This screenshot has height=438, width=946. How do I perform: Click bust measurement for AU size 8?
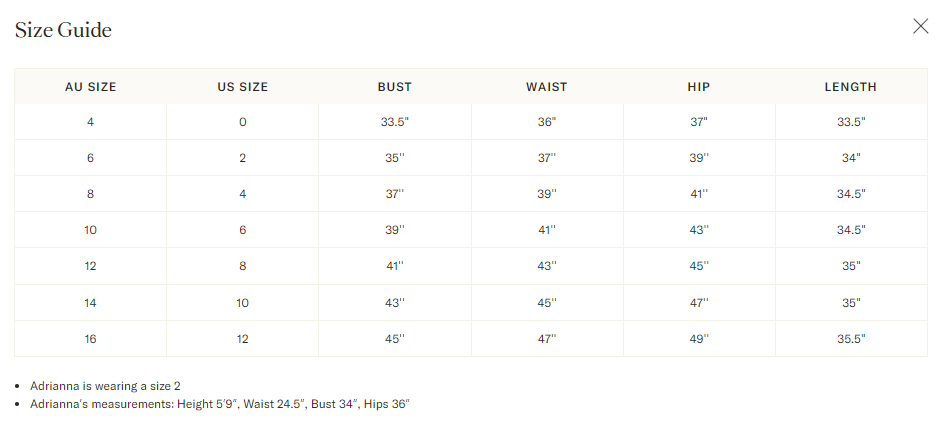tap(395, 194)
